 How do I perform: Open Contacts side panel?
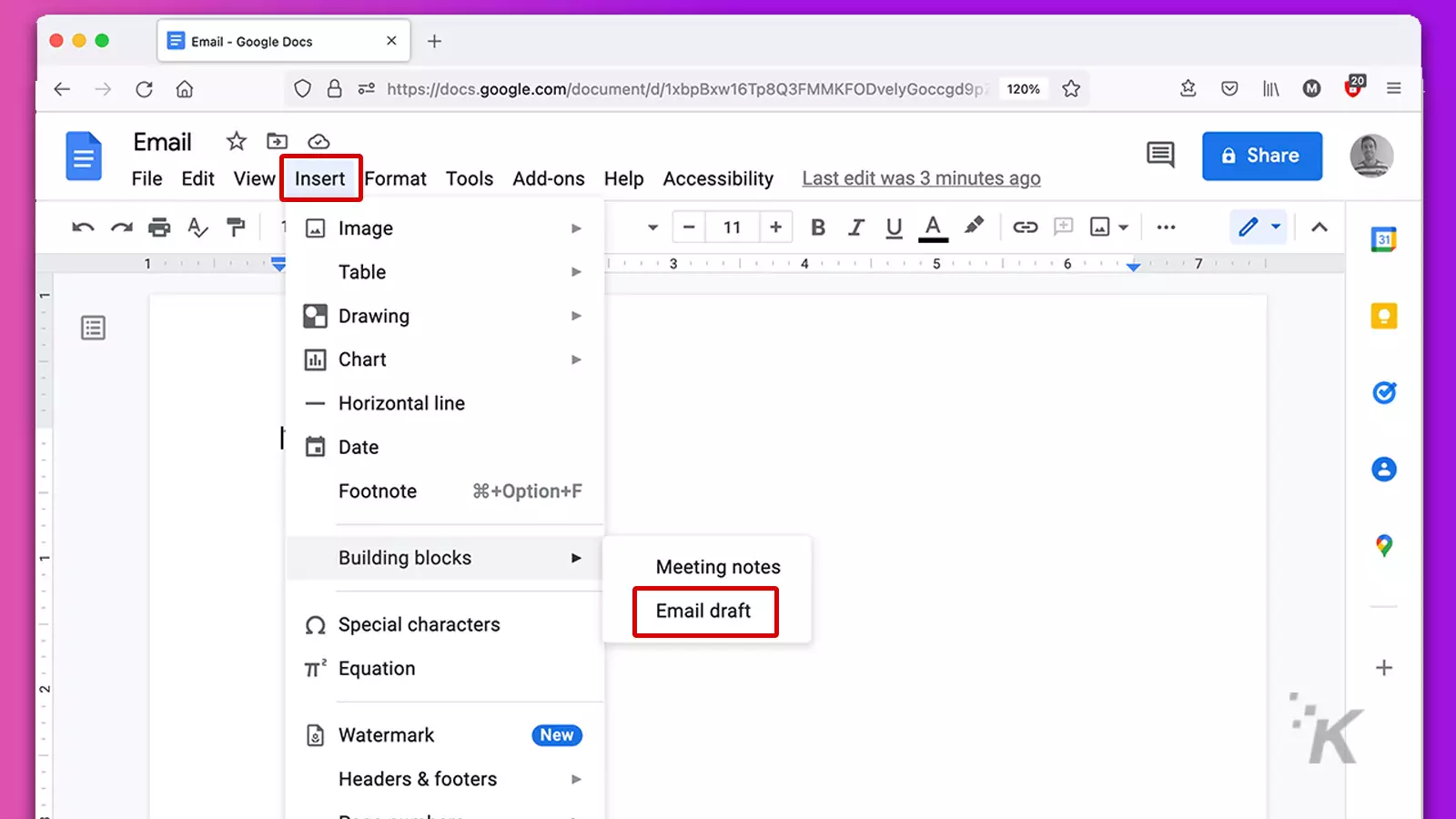pyautogui.click(x=1384, y=470)
